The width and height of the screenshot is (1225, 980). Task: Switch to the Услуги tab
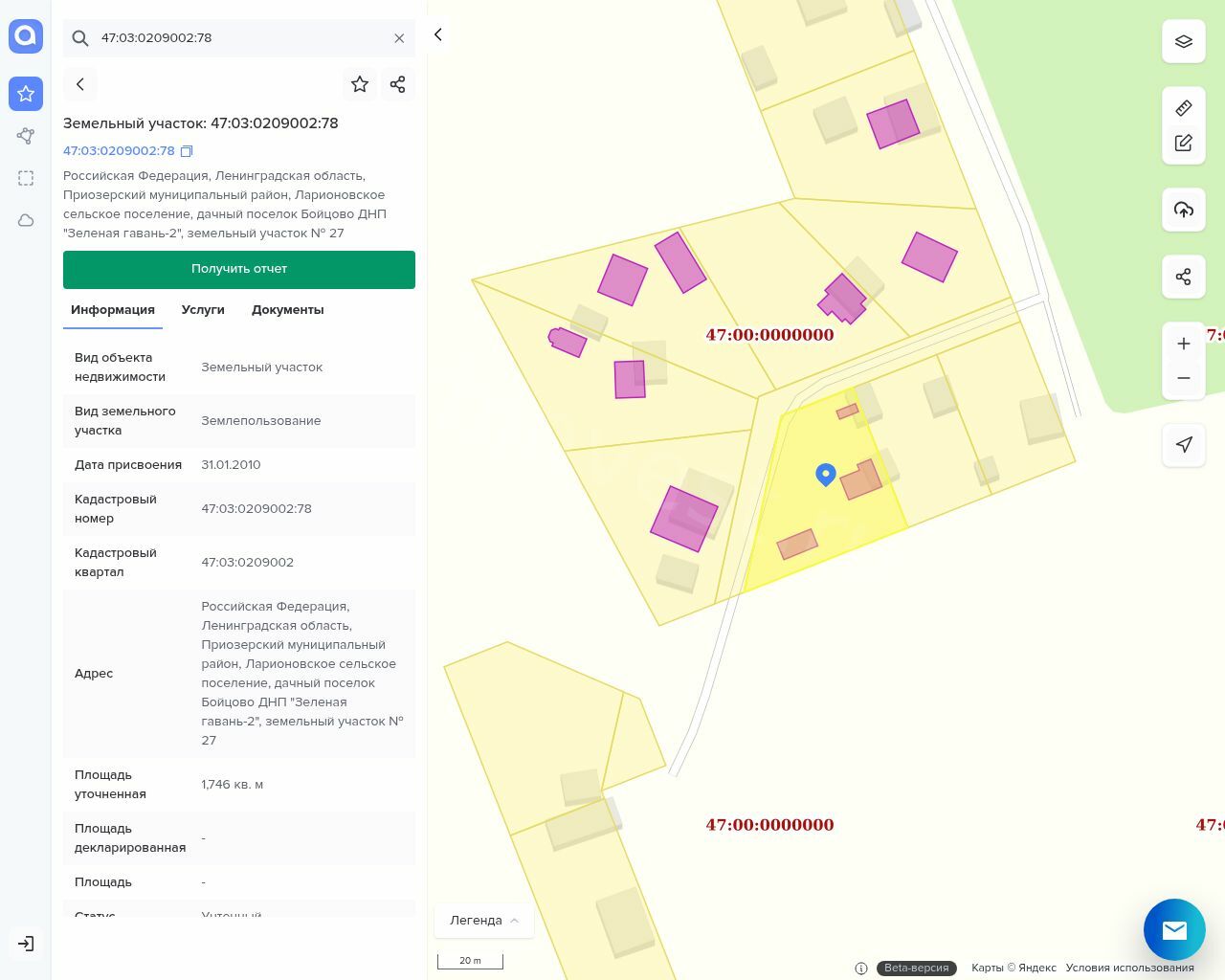(203, 310)
